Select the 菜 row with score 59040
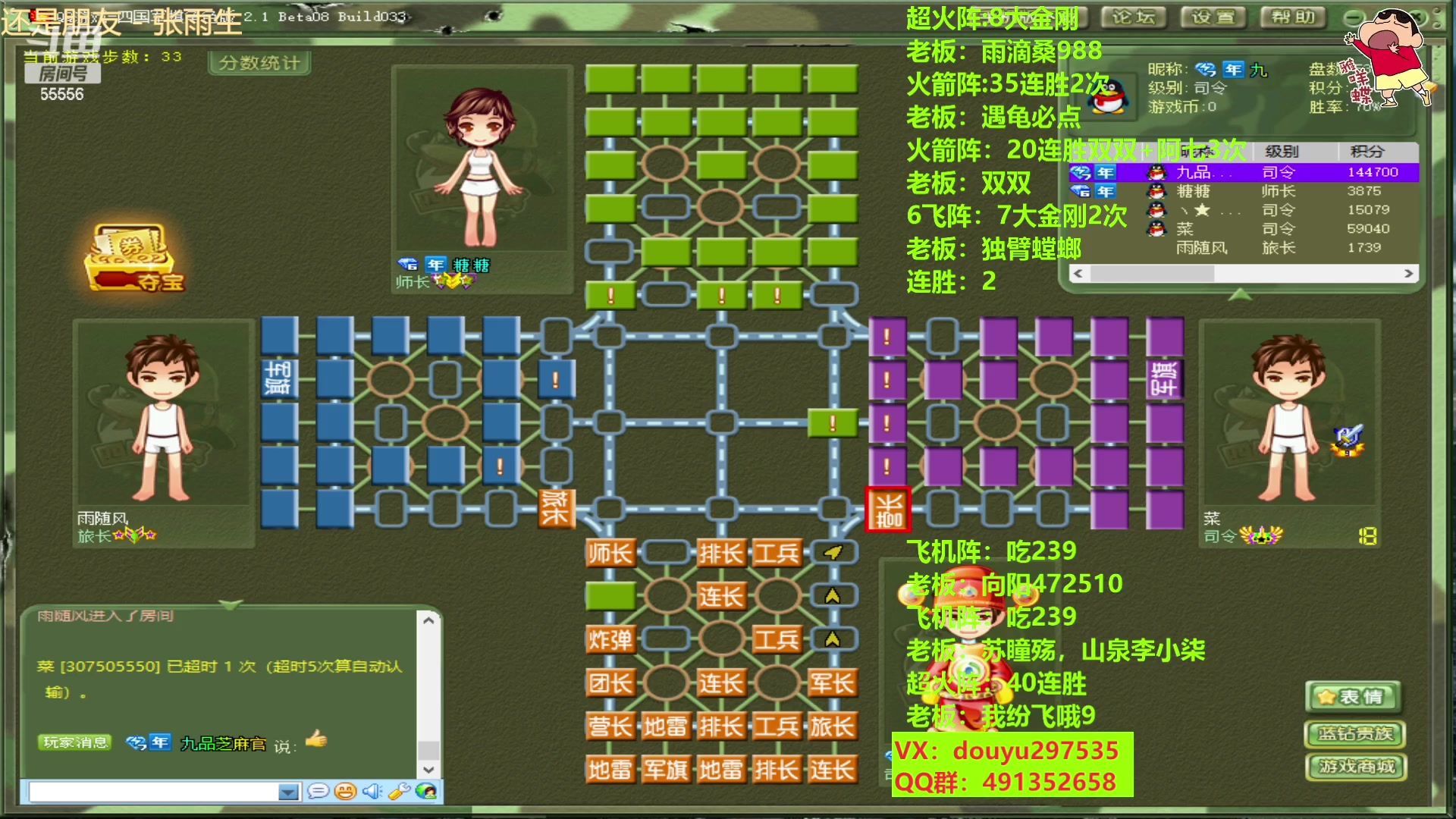 tap(1244, 228)
